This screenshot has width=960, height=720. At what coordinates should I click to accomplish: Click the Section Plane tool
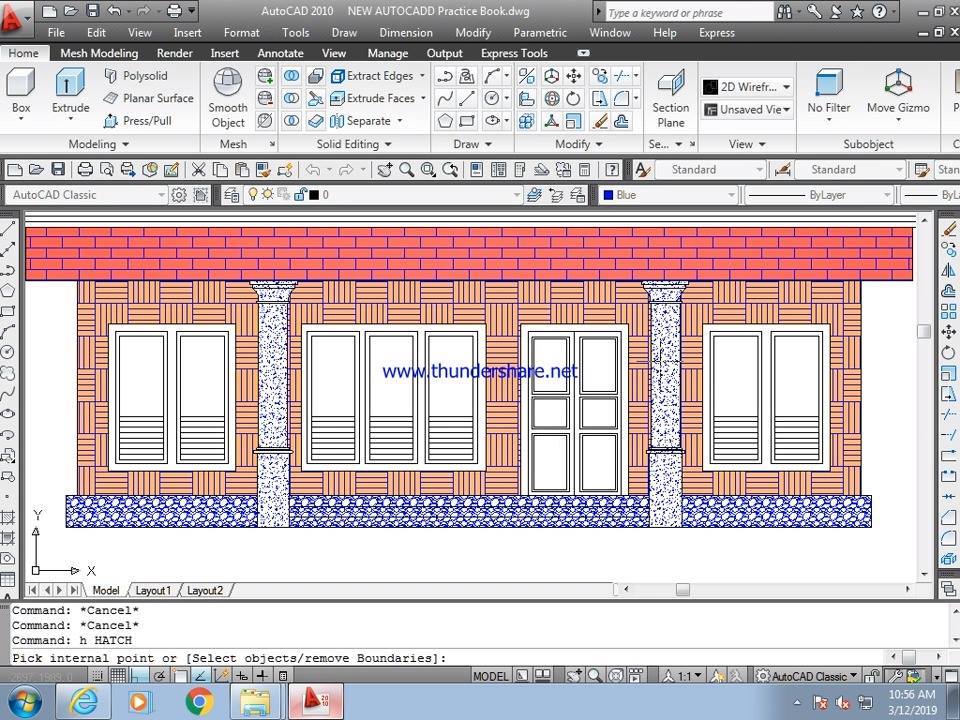pos(671,98)
